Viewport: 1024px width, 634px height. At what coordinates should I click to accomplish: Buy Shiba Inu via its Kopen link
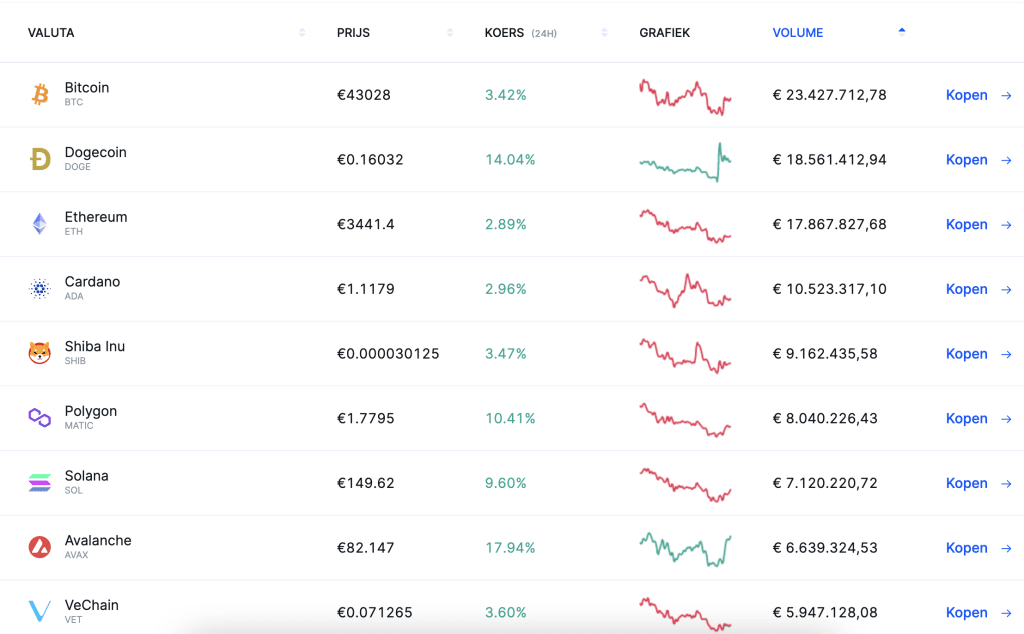pyautogui.click(x=967, y=353)
